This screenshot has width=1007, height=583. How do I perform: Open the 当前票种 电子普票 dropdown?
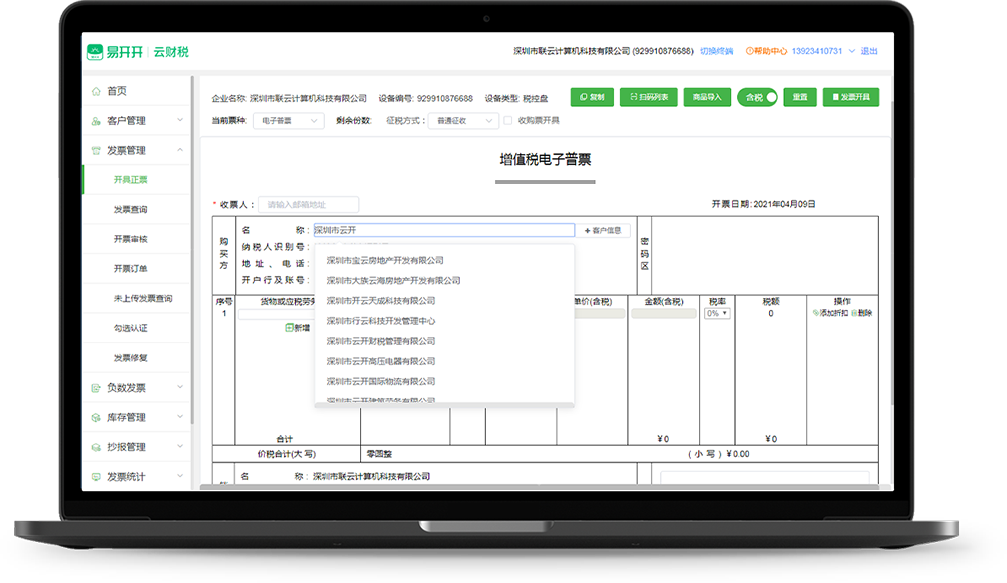coord(288,120)
